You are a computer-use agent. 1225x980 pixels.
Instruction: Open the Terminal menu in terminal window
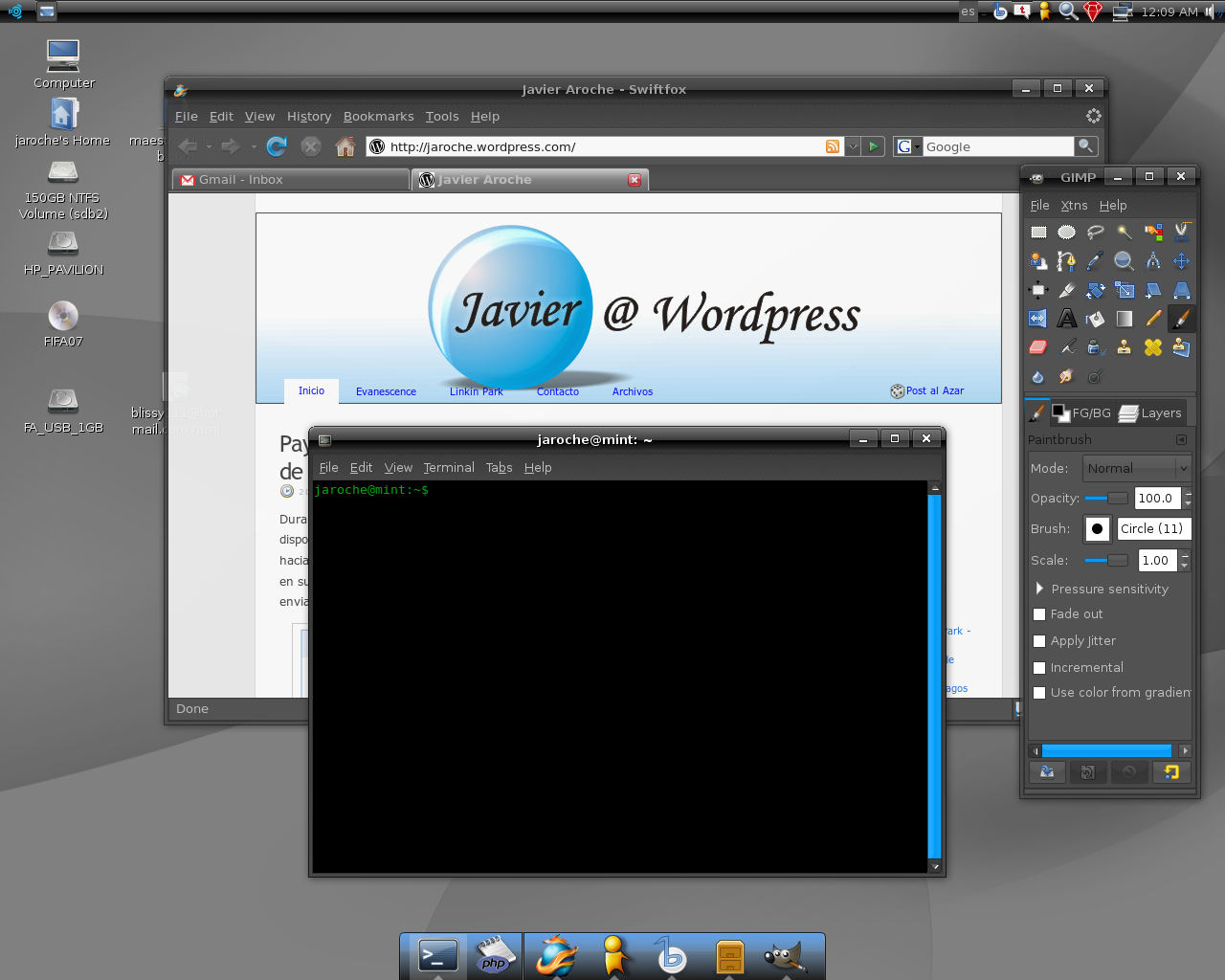[448, 468]
